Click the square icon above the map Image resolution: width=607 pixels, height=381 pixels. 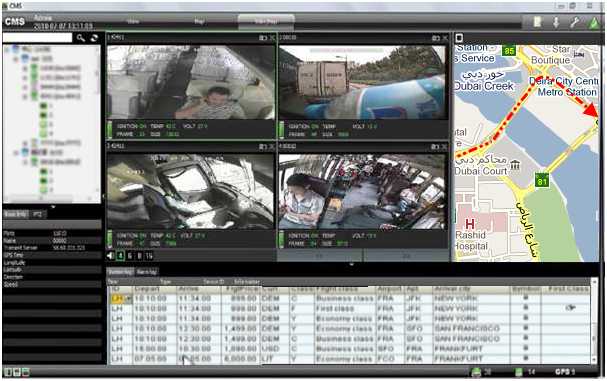(x=459, y=38)
